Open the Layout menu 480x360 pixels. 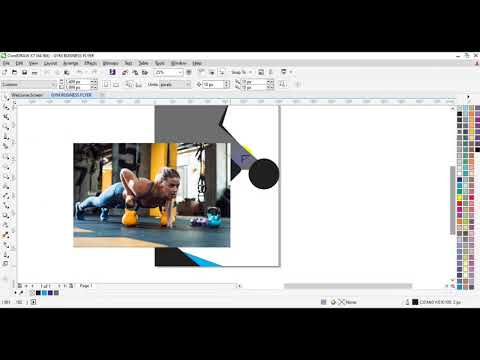pyautogui.click(x=50, y=63)
